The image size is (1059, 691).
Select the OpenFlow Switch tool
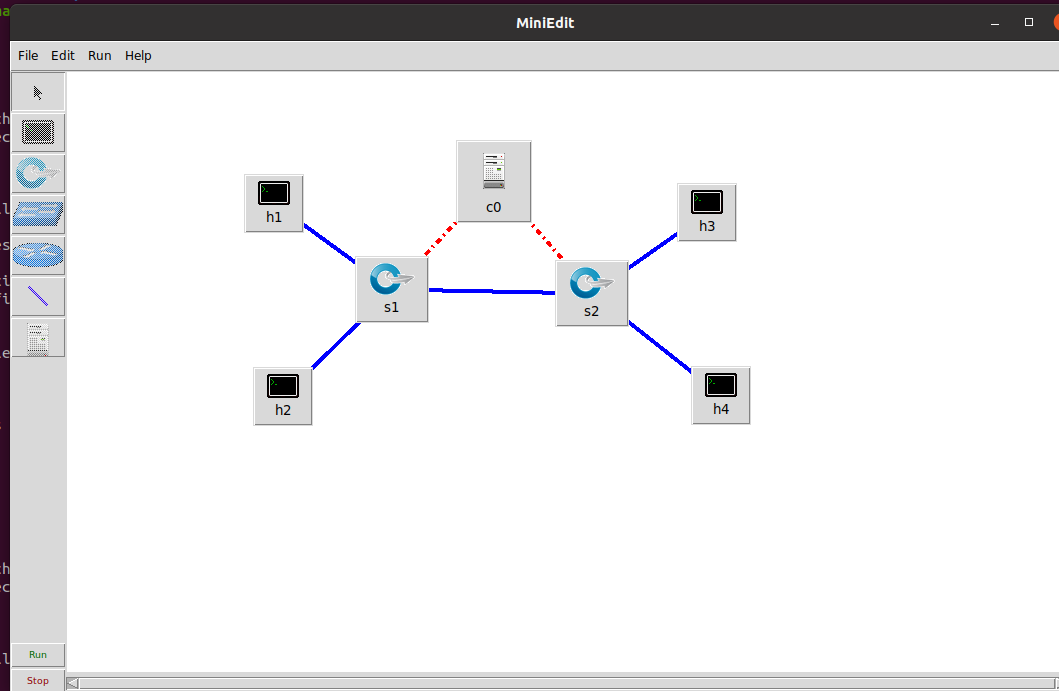(x=38, y=174)
